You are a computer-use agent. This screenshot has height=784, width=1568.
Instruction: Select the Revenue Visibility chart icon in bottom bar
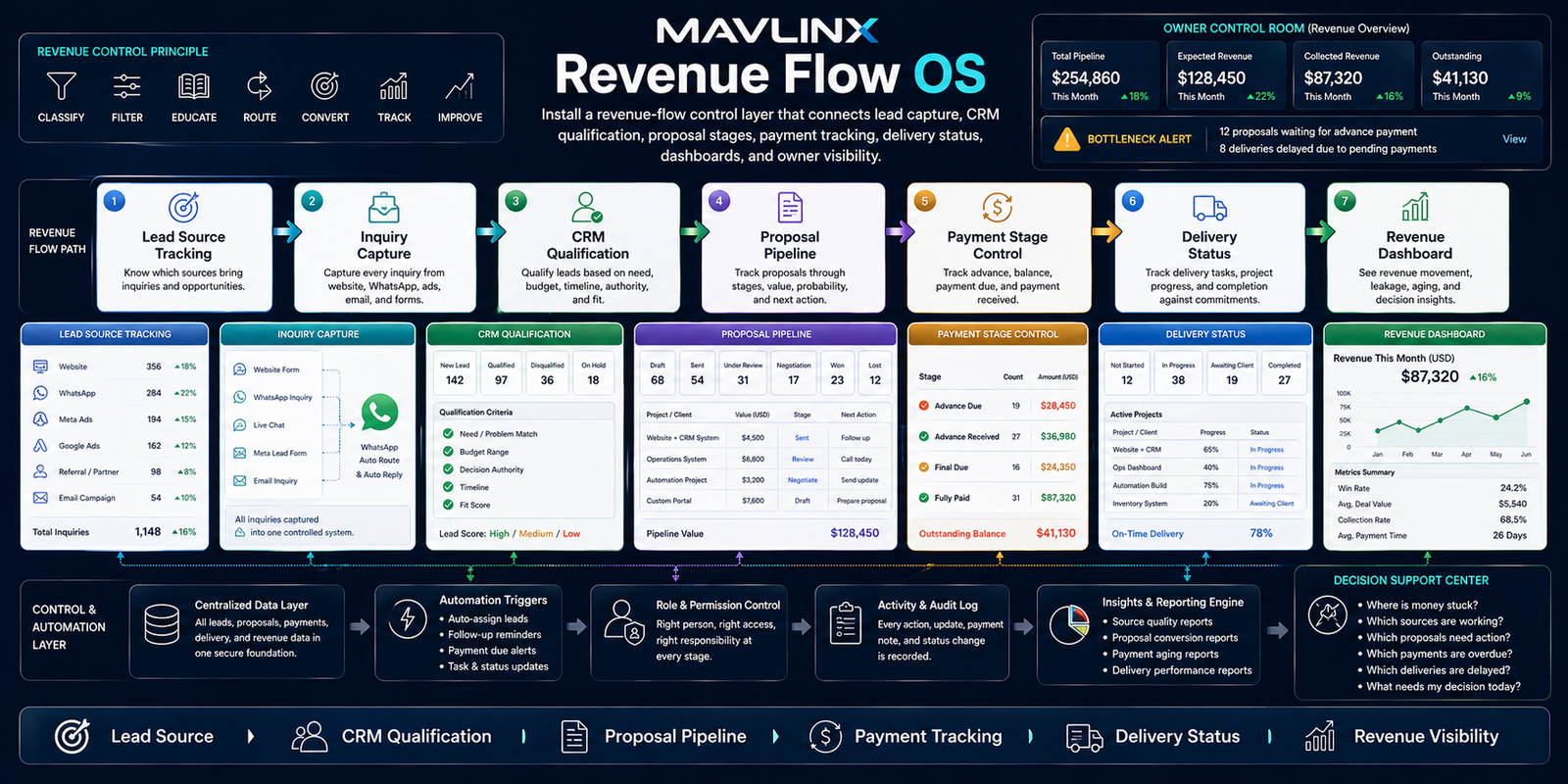click(1320, 736)
